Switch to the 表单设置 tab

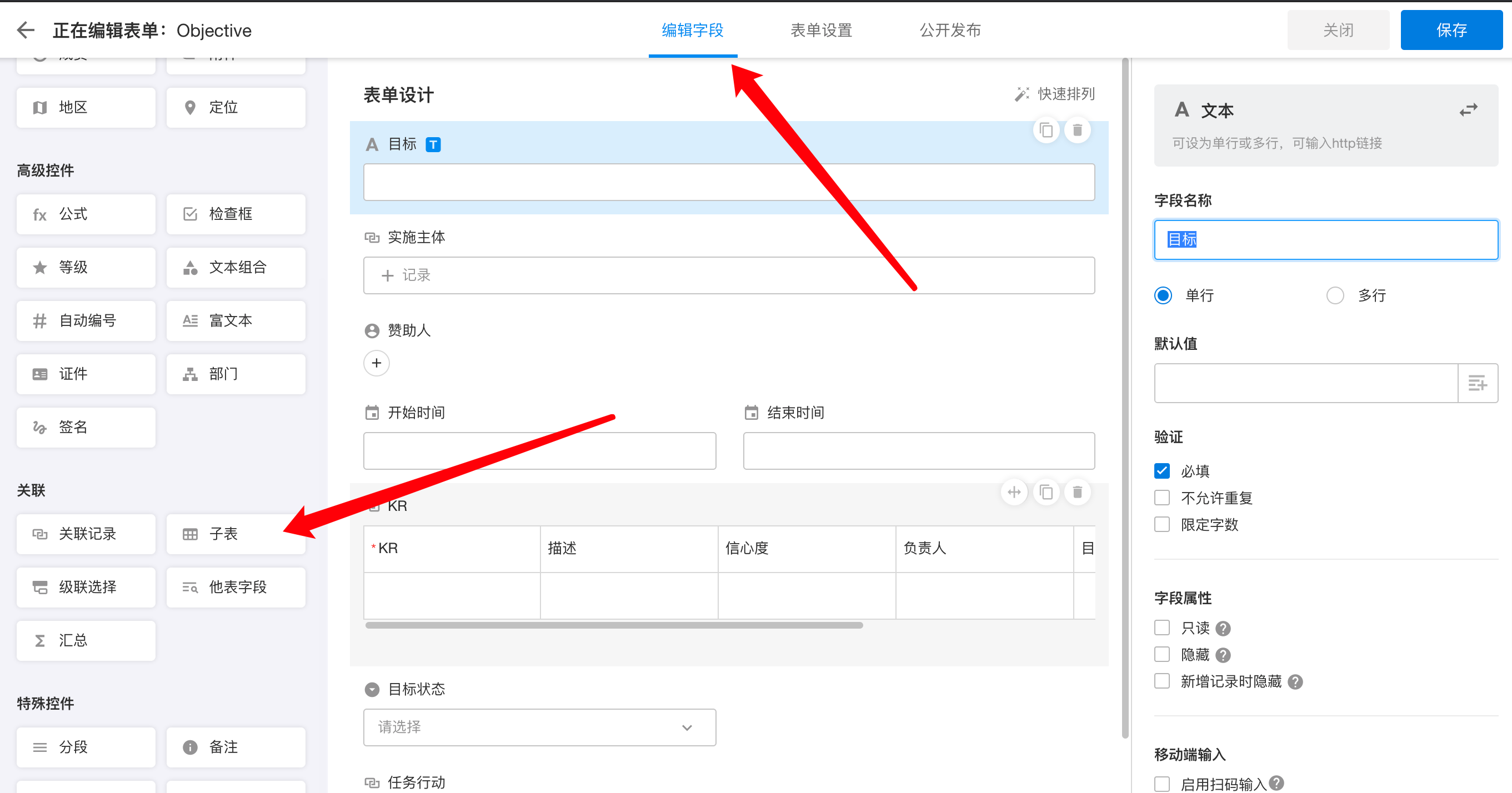tap(820, 30)
